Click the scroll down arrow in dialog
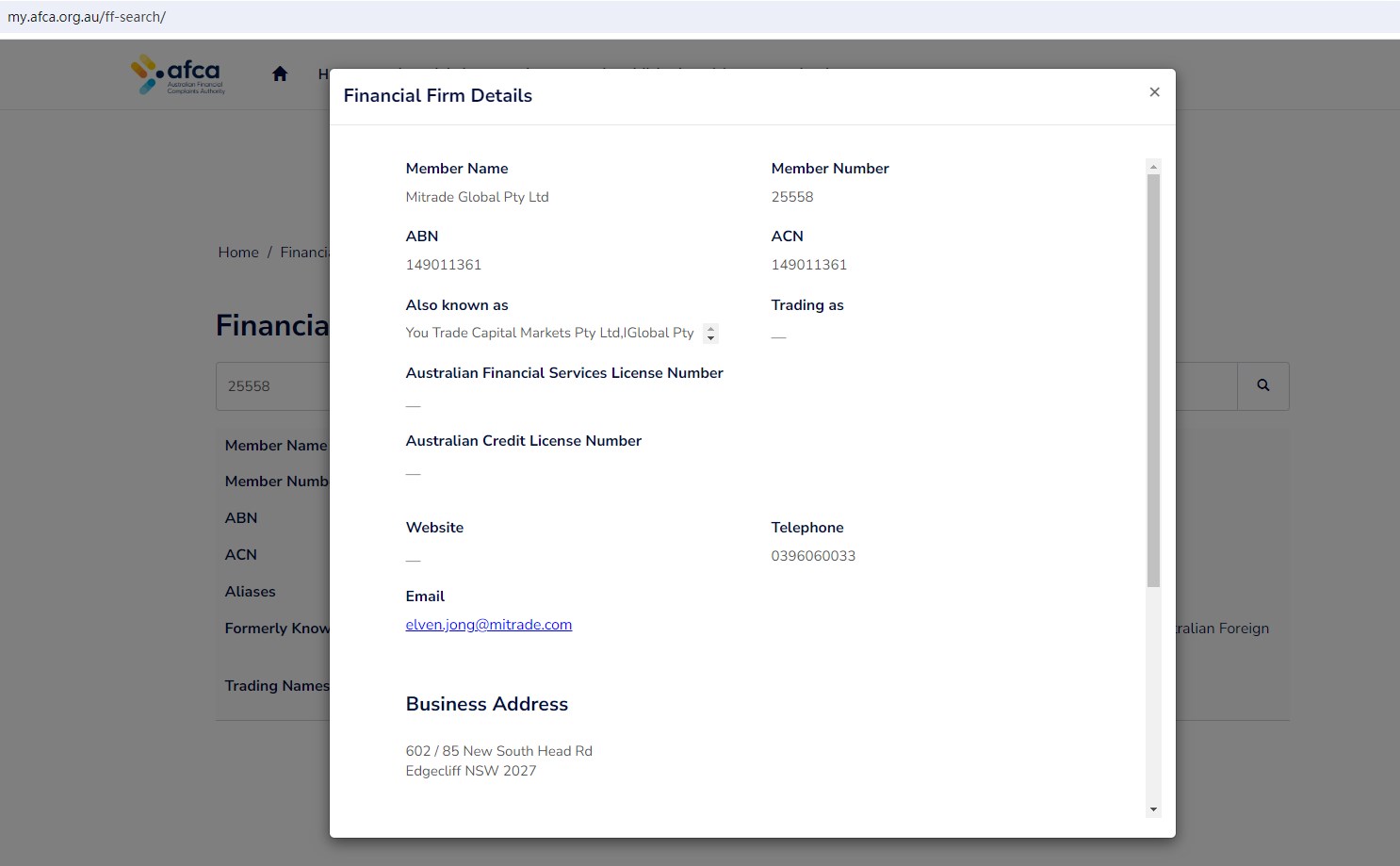Image resolution: width=1400 pixels, height=866 pixels. coord(1153,809)
